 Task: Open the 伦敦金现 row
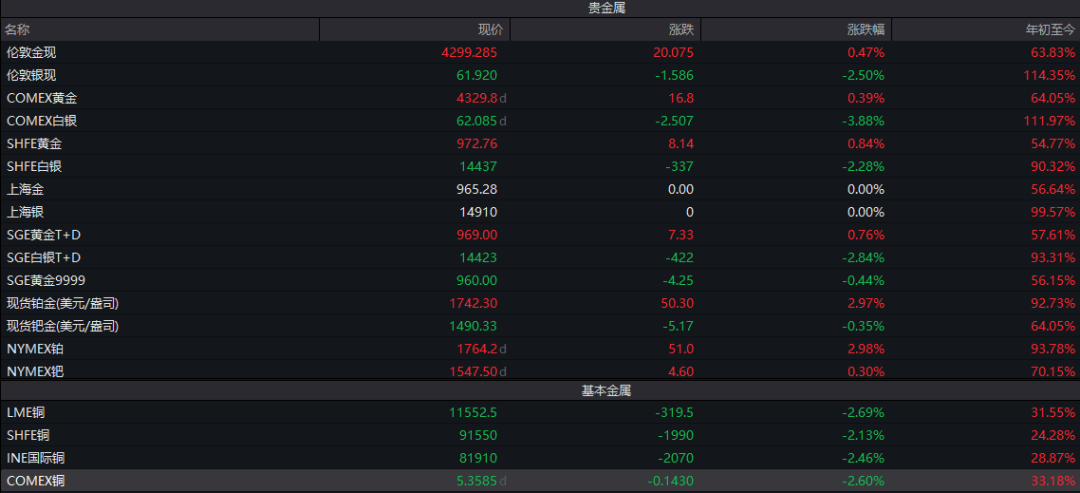(x=31, y=53)
